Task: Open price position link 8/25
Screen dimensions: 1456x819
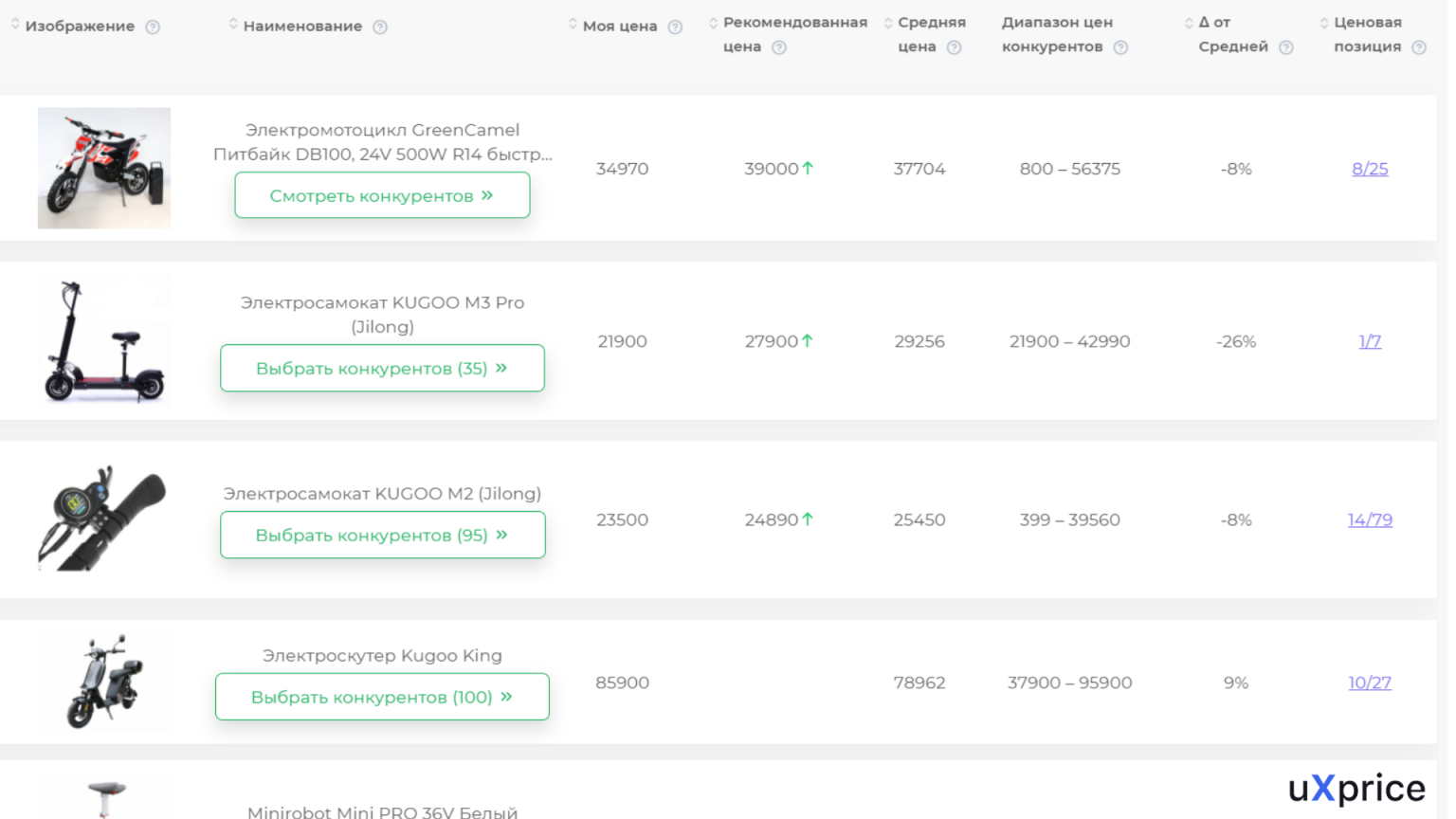Action: [1370, 169]
